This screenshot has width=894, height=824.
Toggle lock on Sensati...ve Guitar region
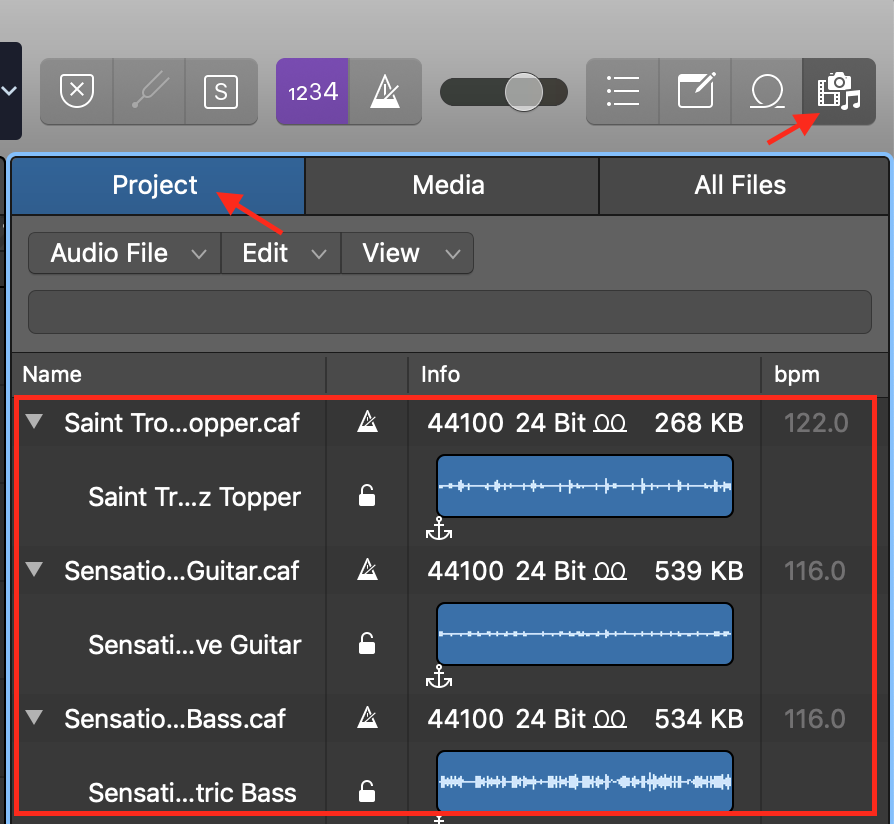pyautogui.click(x=367, y=643)
